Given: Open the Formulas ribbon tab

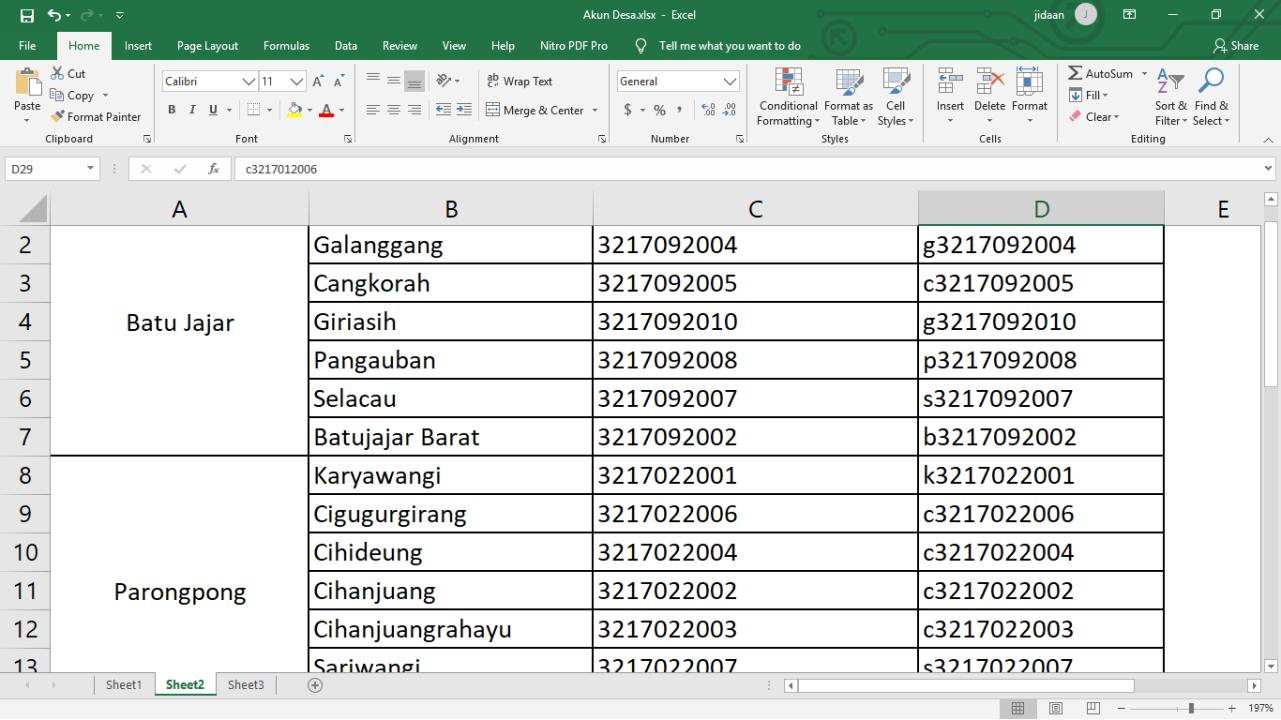Looking at the screenshot, I should [x=286, y=46].
